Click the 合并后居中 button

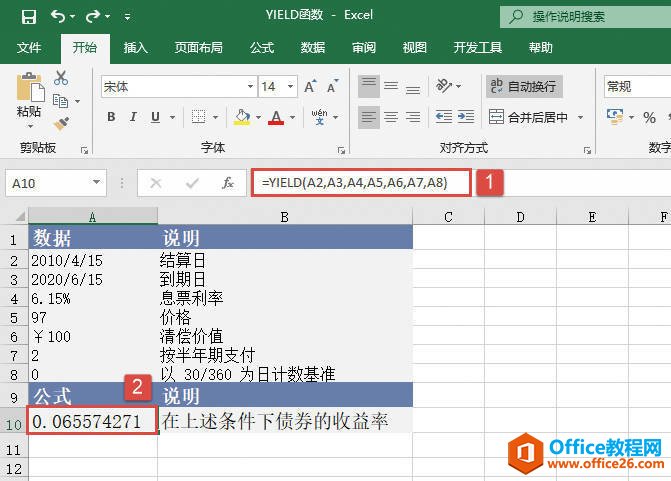529,117
